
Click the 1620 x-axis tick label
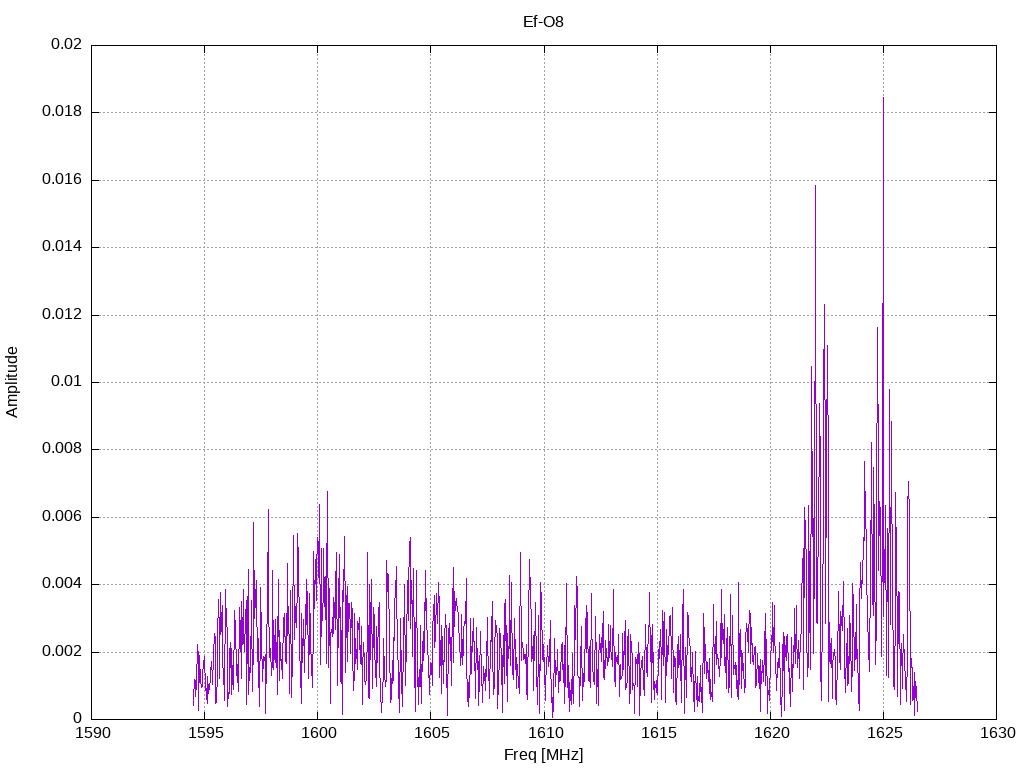point(771,733)
